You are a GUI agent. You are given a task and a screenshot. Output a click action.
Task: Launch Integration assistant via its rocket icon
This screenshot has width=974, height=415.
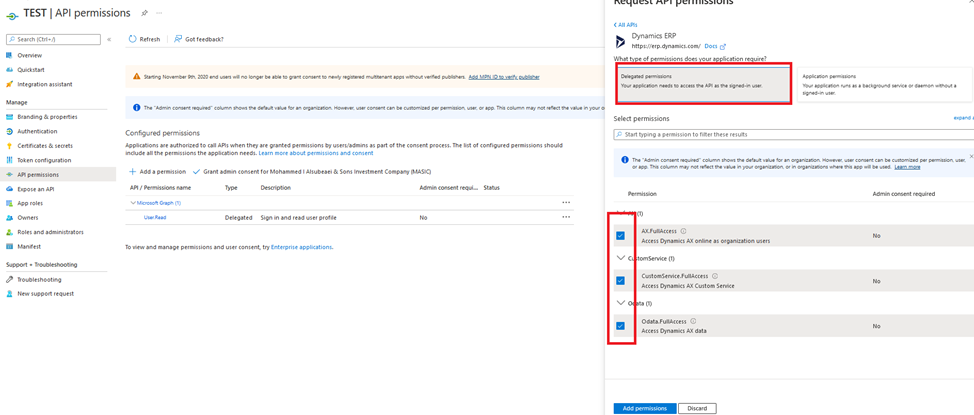pyautogui.click(x=9, y=84)
